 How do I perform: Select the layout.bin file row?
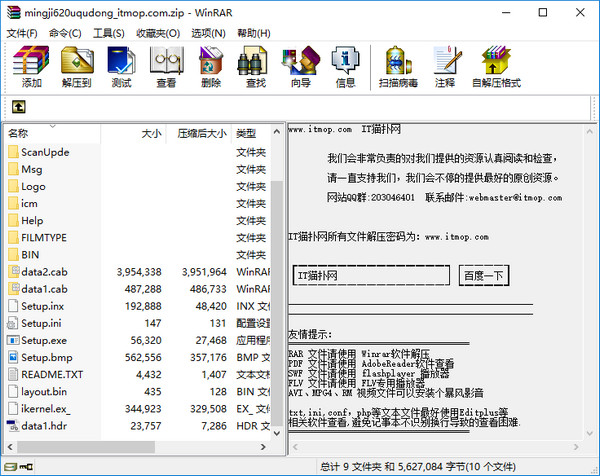tap(138, 391)
